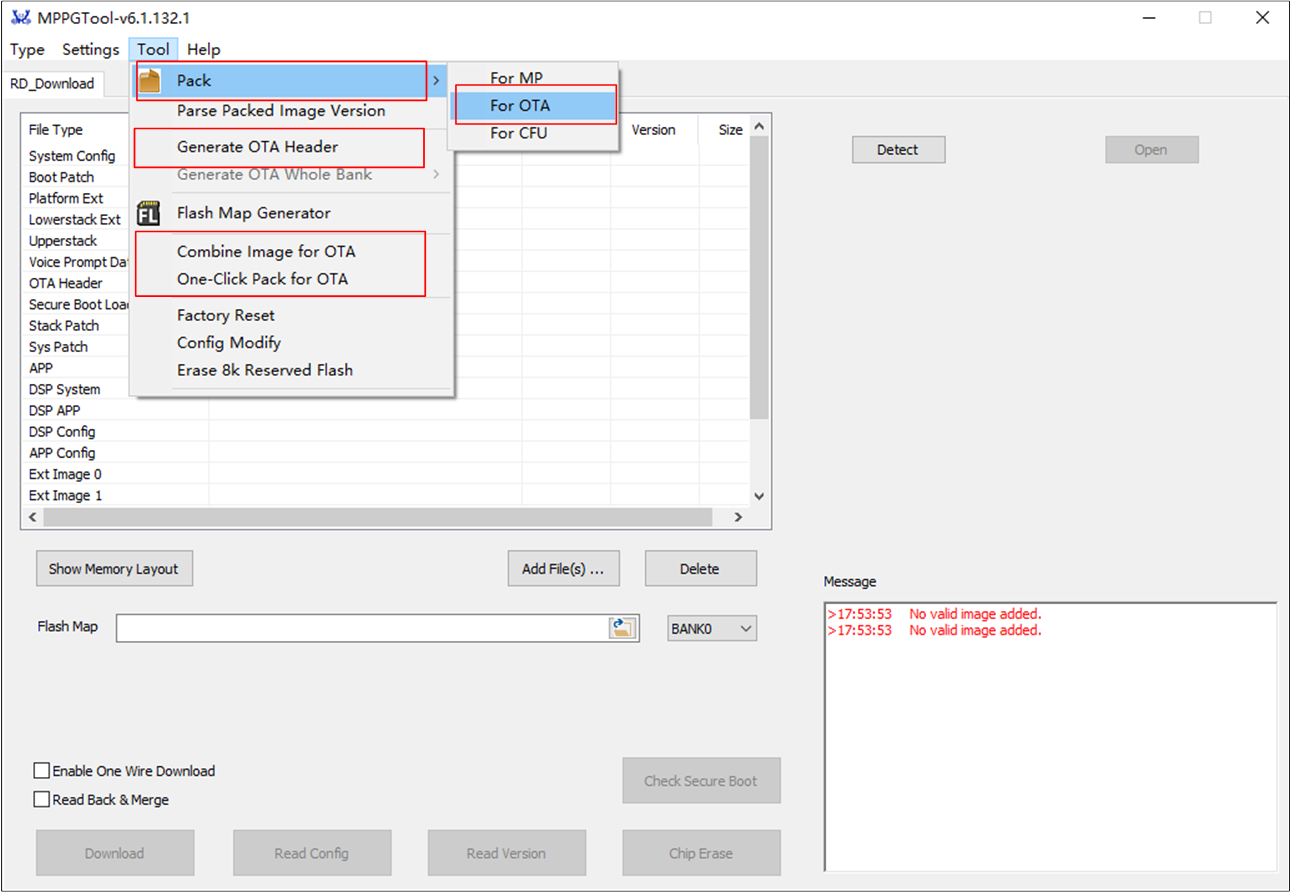Click the Flash Map Generator FL icon
The image size is (1291, 892).
(149, 213)
